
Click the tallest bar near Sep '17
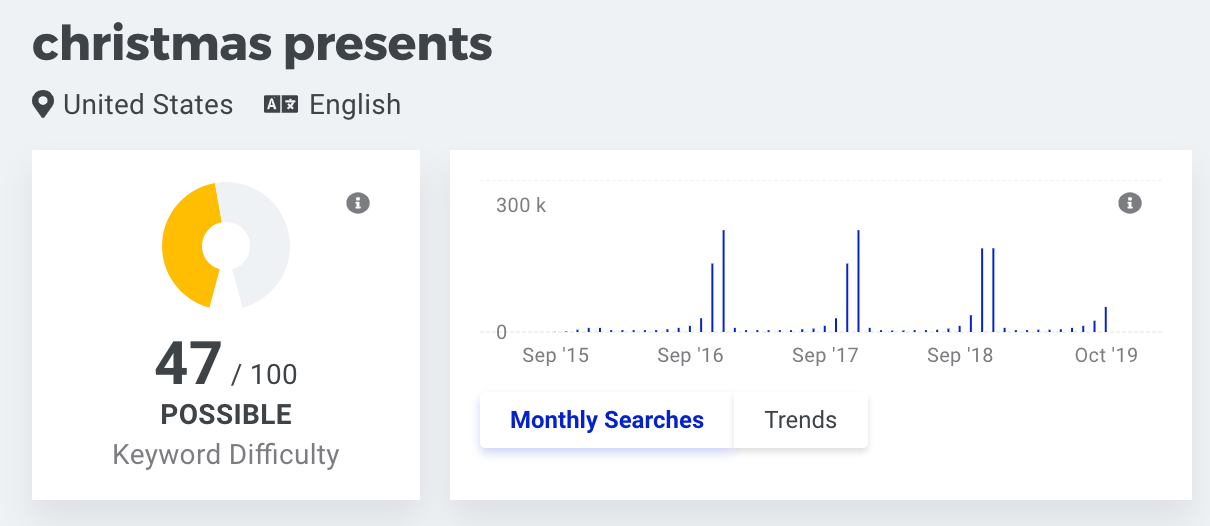(x=858, y=281)
